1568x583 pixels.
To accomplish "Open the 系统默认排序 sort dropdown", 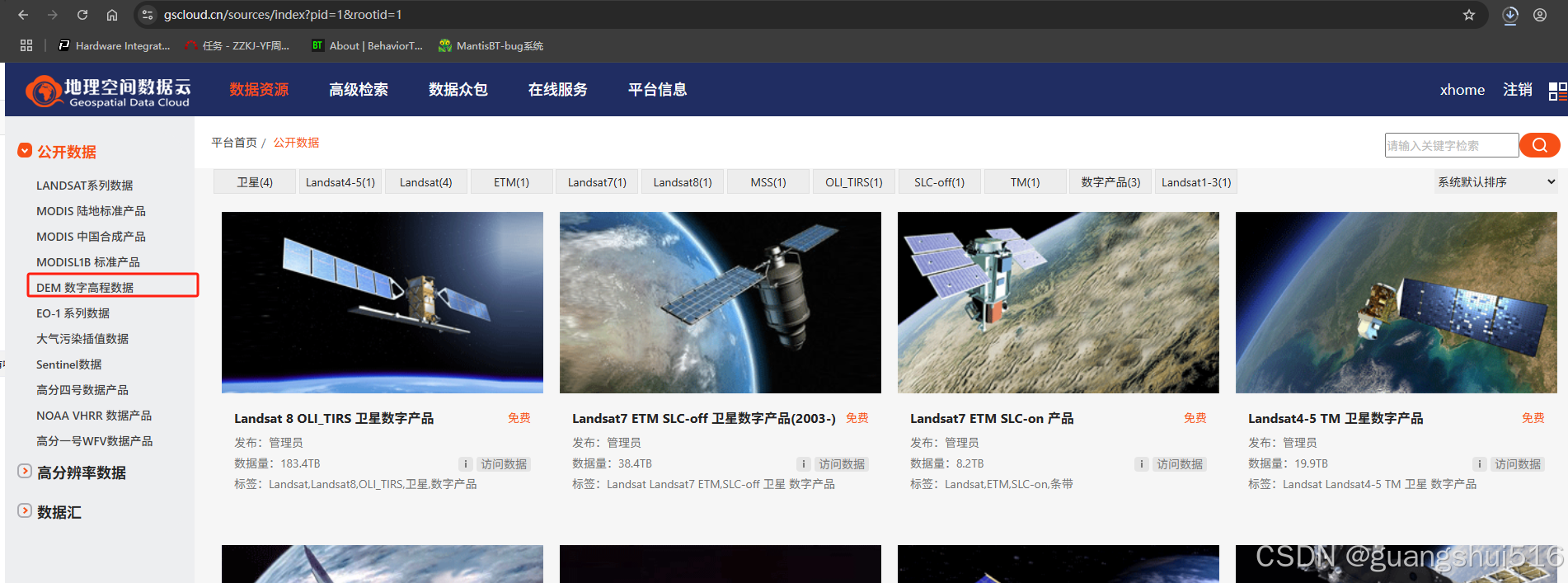I will pyautogui.click(x=1496, y=182).
